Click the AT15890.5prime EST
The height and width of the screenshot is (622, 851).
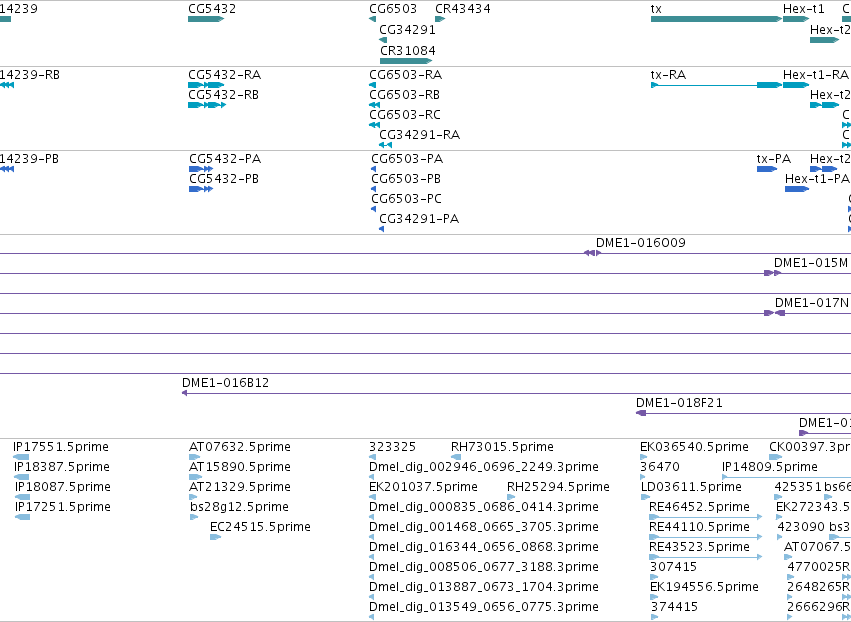click(x=195, y=477)
